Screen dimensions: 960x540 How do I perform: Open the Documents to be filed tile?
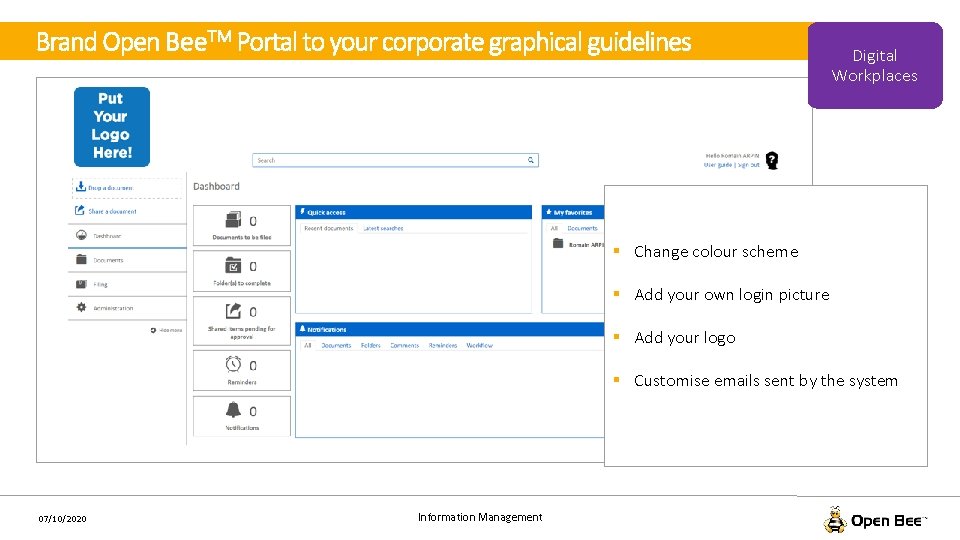pos(242,225)
